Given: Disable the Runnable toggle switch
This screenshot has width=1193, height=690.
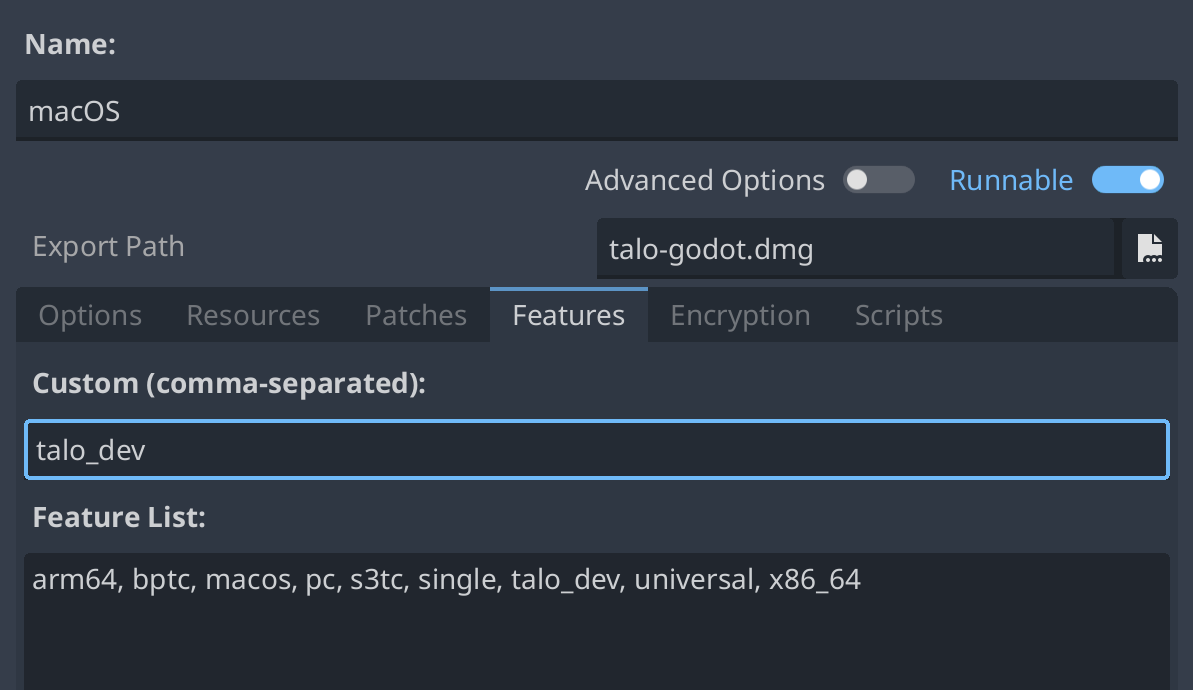Looking at the screenshot, I should point(1128,180).
